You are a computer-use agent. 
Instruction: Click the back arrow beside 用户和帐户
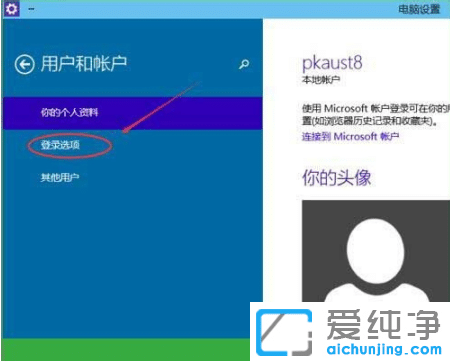tap(24, 64)
